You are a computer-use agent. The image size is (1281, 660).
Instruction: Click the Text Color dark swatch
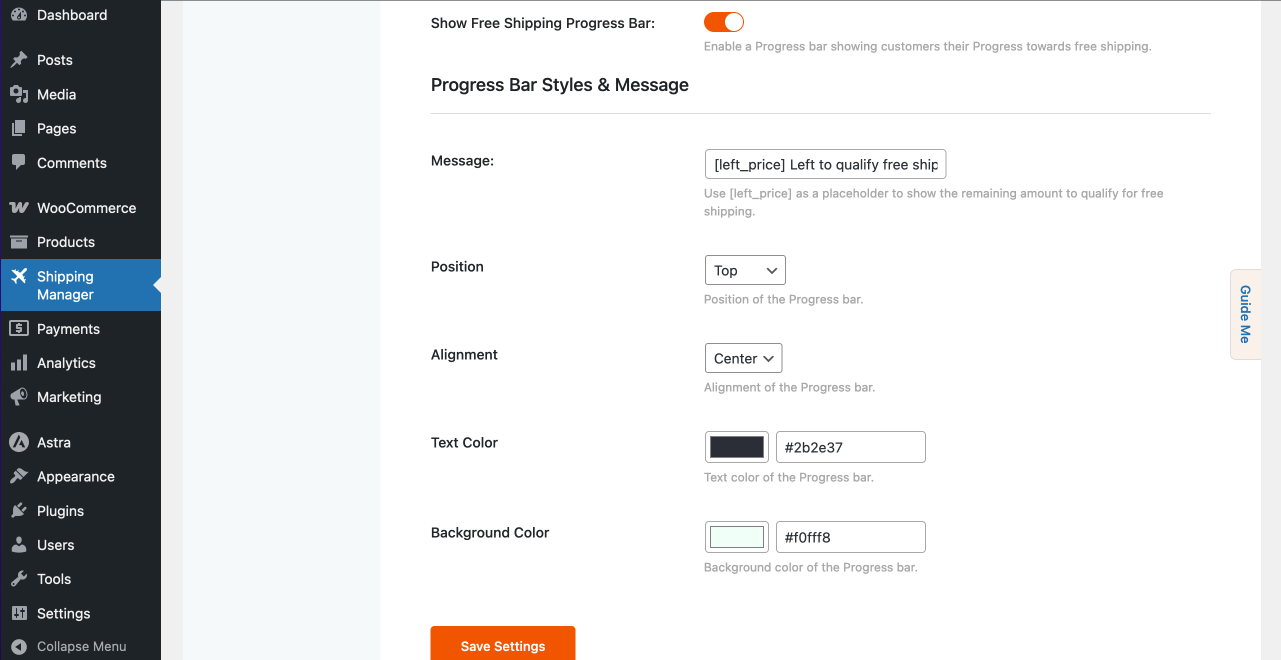(x=737, y=447)
